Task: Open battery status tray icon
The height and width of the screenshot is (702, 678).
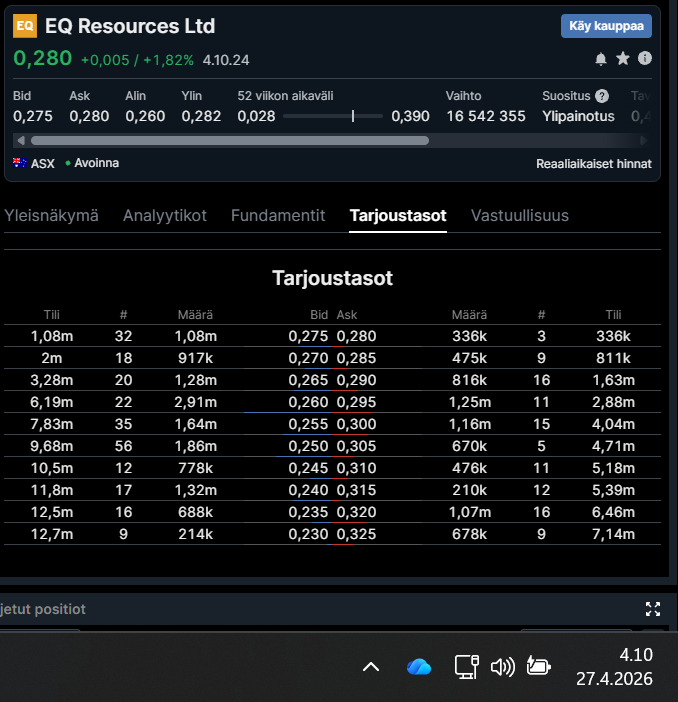Action: (538, 666)
